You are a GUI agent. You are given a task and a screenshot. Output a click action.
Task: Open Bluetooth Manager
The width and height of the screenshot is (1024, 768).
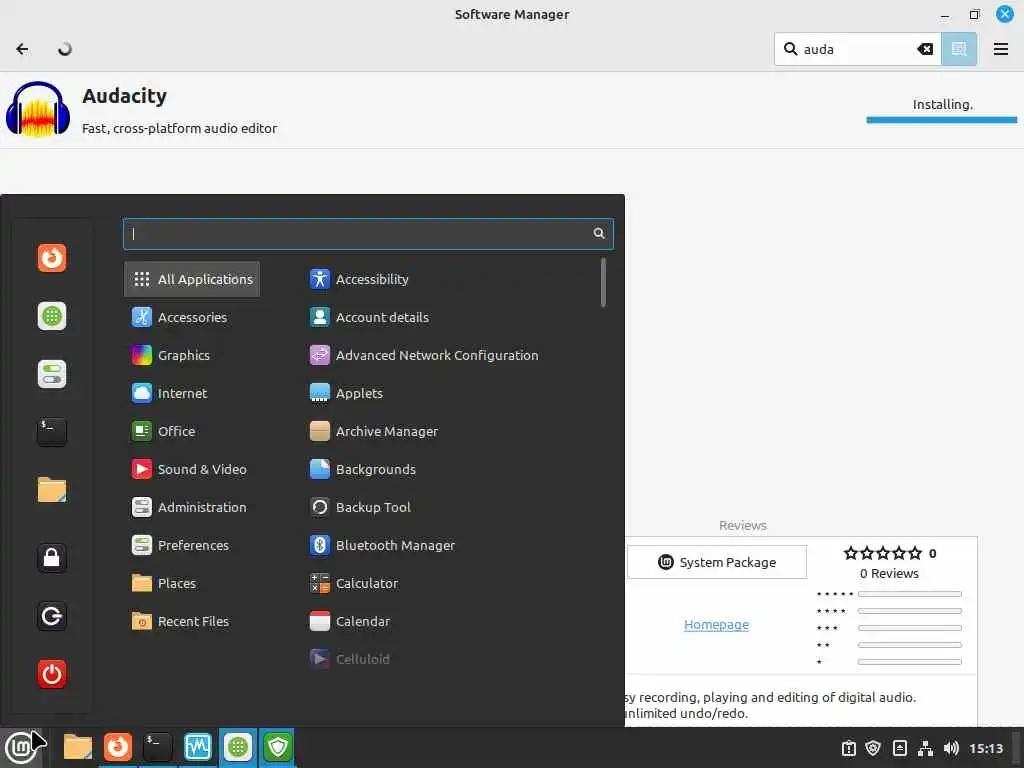click(383, 545)
